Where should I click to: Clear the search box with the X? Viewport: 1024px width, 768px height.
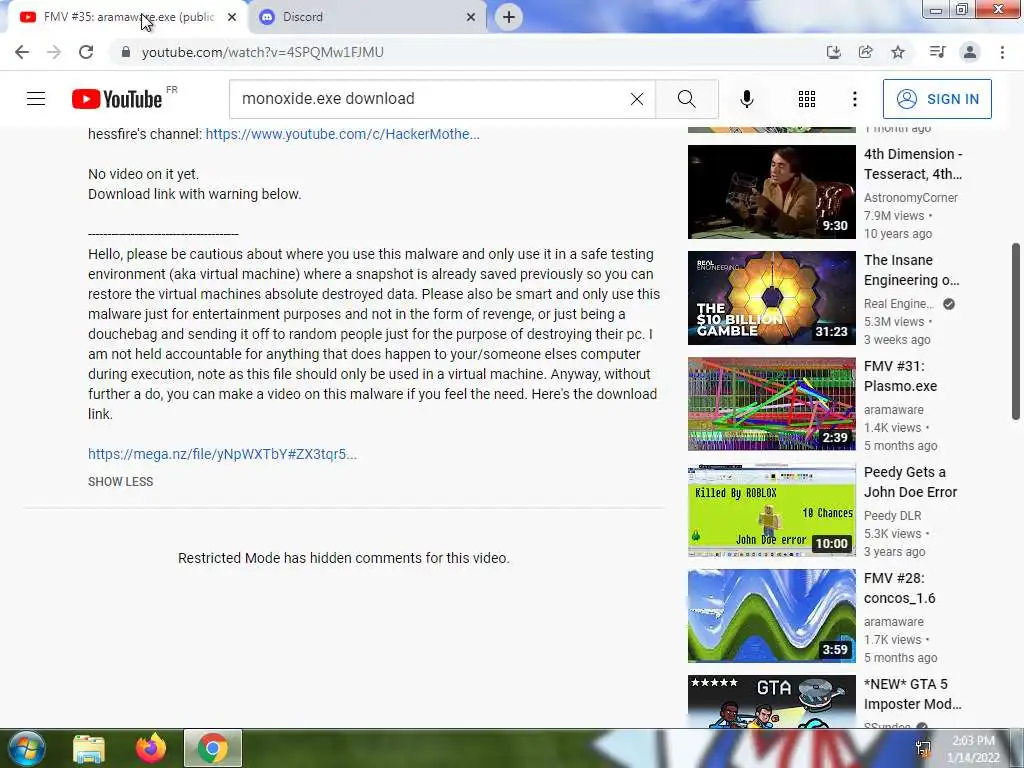click(x=637, y=99)
